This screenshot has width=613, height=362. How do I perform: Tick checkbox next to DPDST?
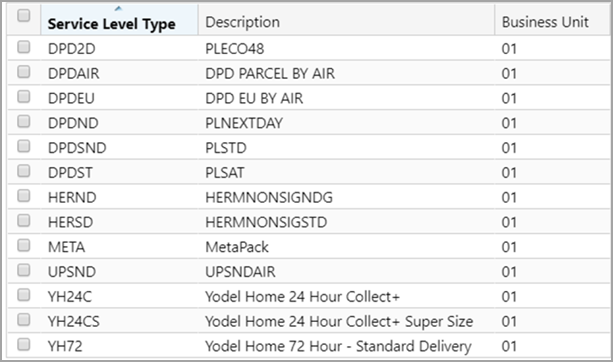[24, 171]
